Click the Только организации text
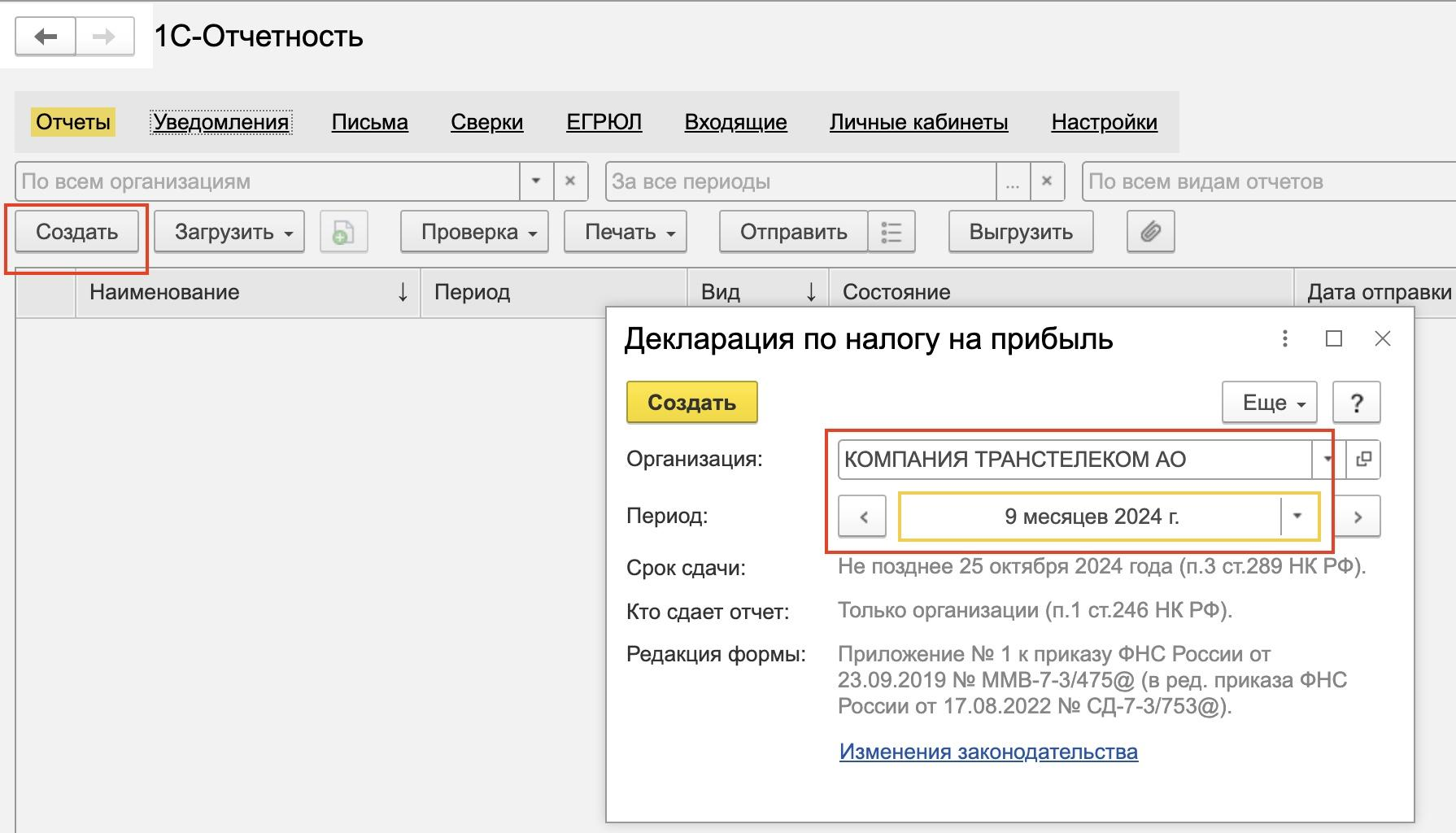 [1035, 610]
